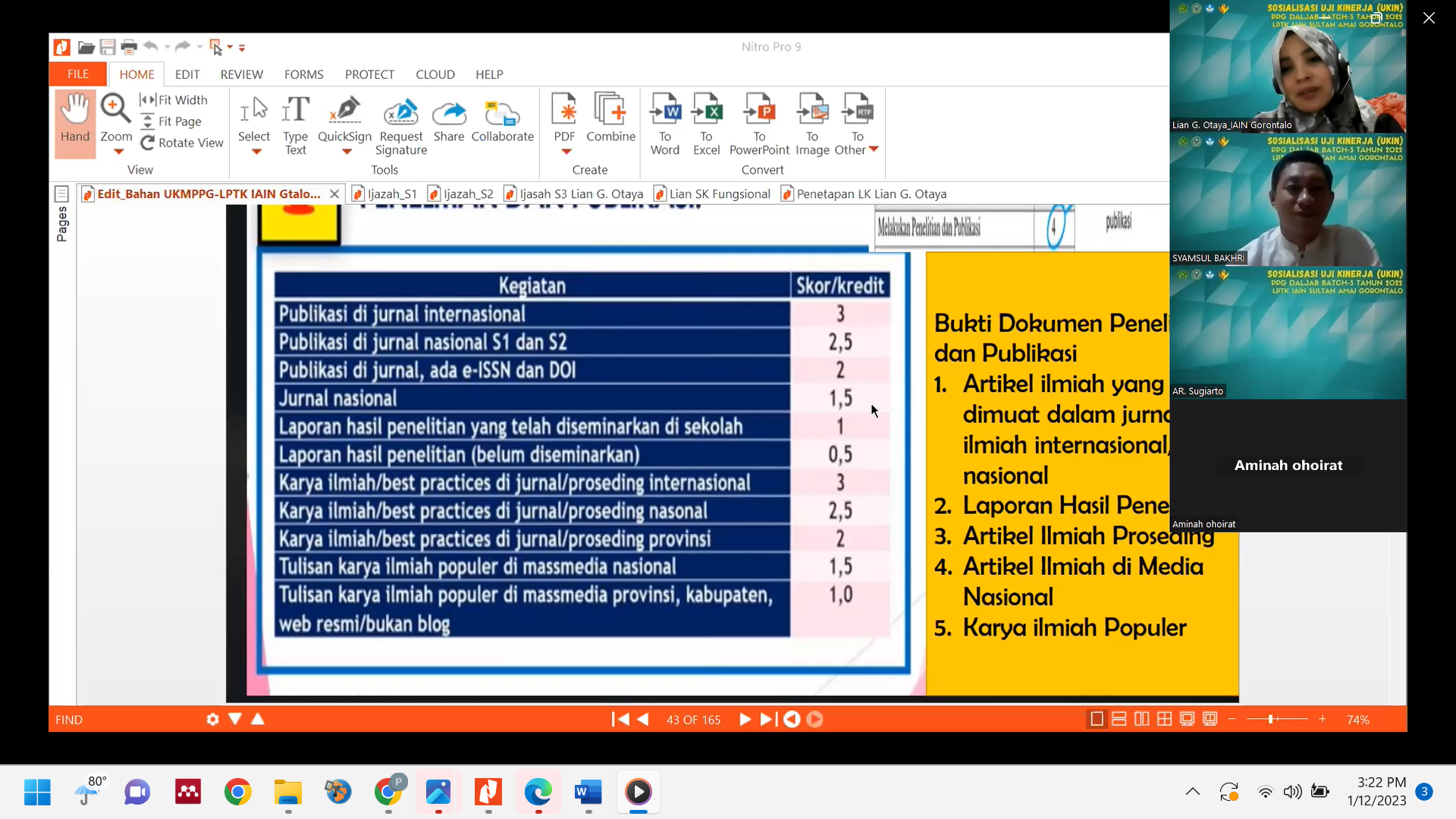Toggle facing pages view mode
Viewport: 1456px width, 819px height.
[x=1142, y=719]
